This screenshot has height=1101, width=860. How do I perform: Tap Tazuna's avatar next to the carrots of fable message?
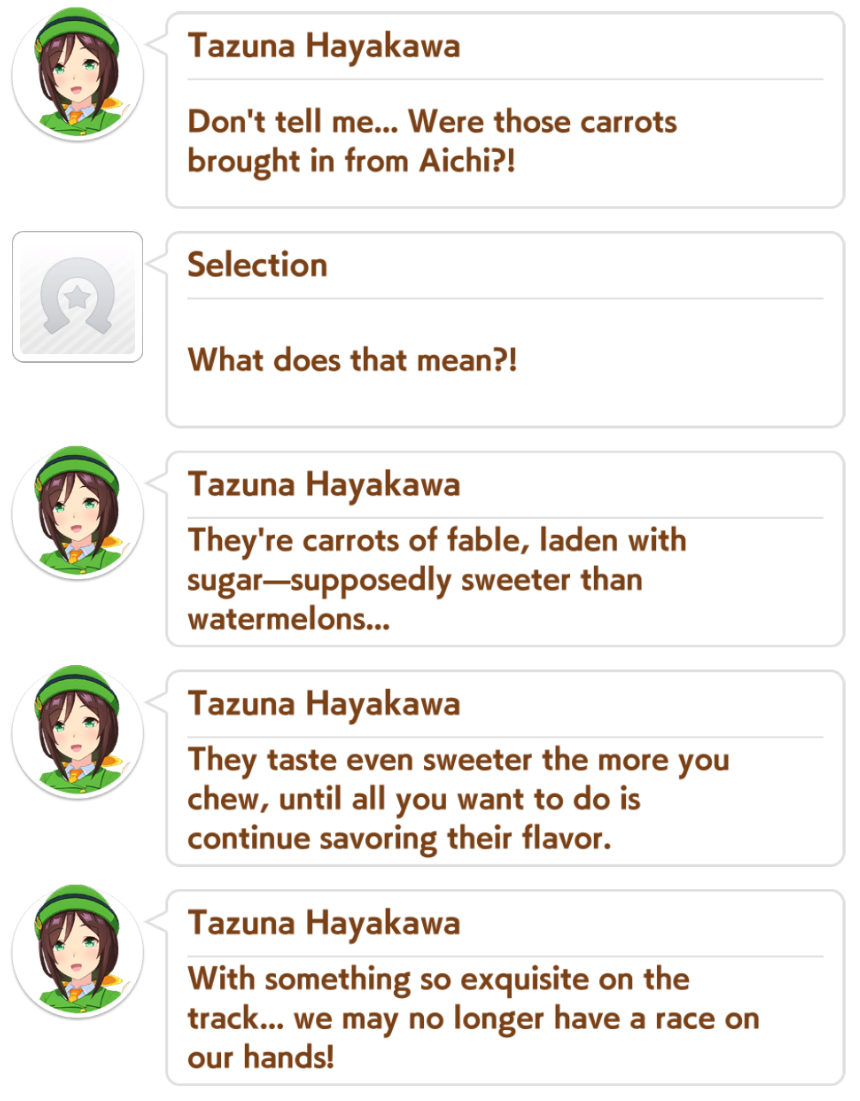78,513
